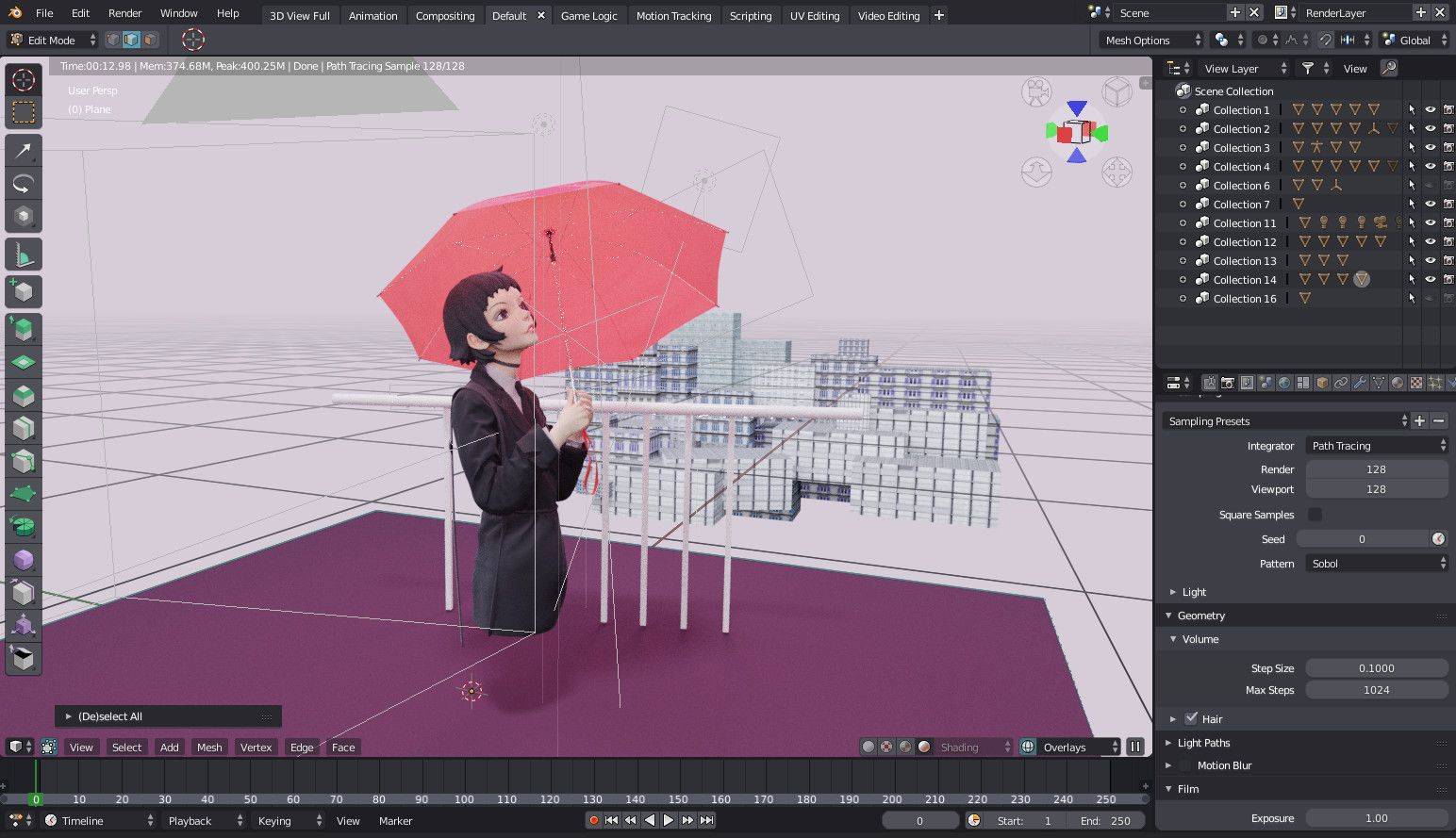Click the Exposure value slider
Screen dimensions: 1456x838
[1376, 818]
